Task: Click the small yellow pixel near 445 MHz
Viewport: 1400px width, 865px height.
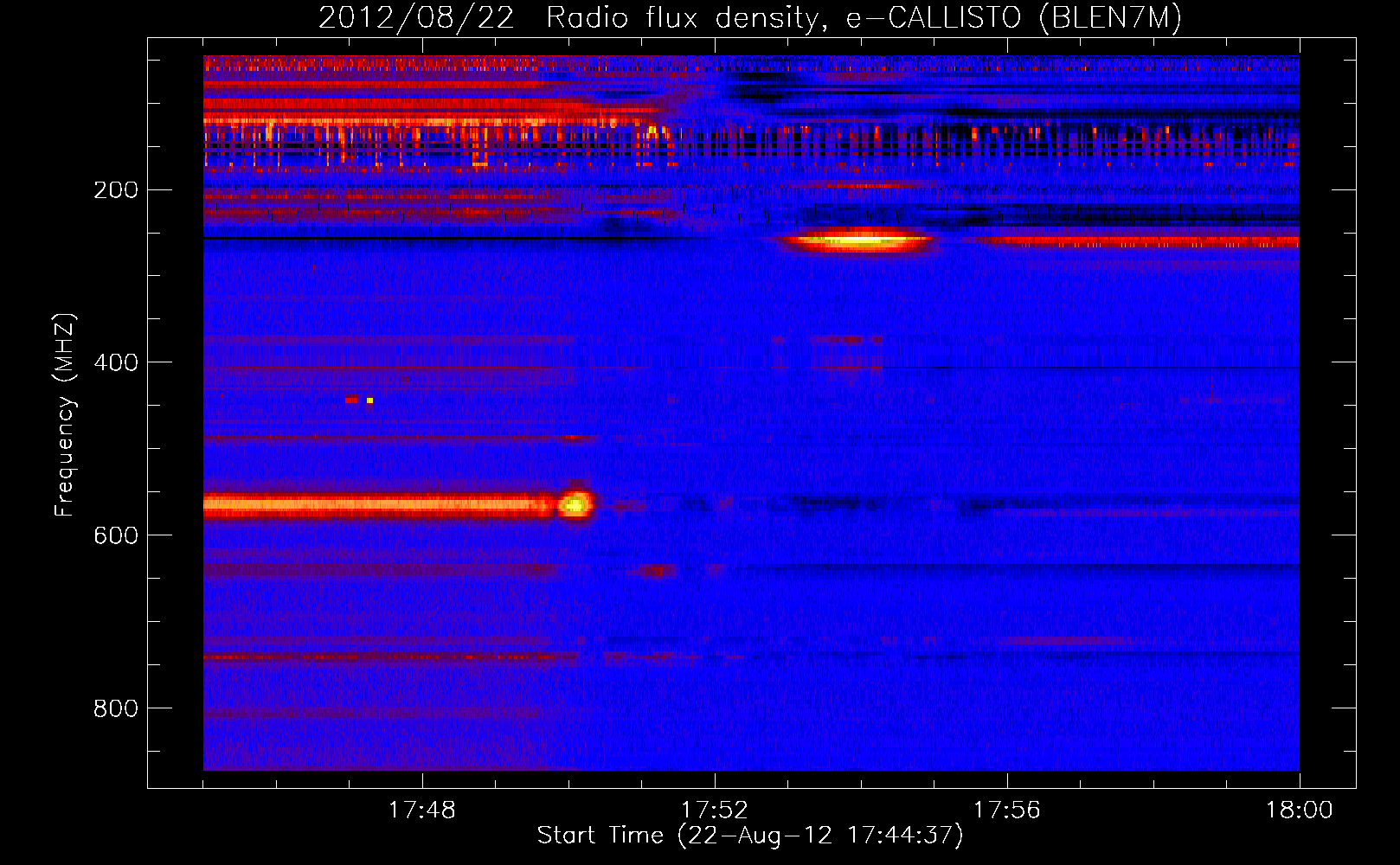Action: 369,400
